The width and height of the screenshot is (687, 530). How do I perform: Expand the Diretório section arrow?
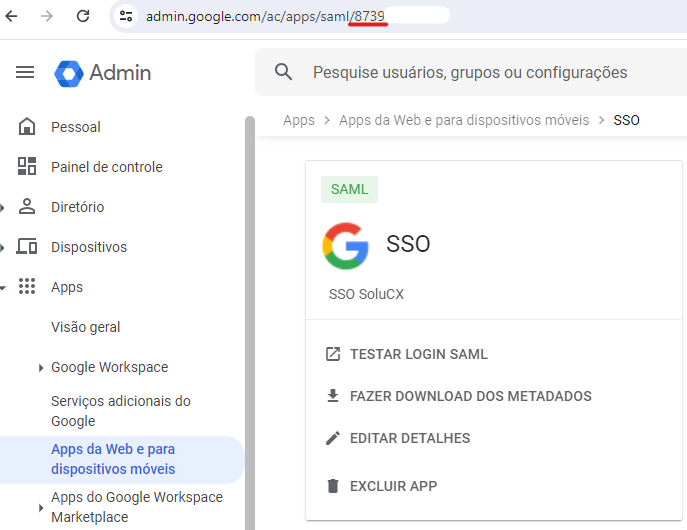click(4, 207)
